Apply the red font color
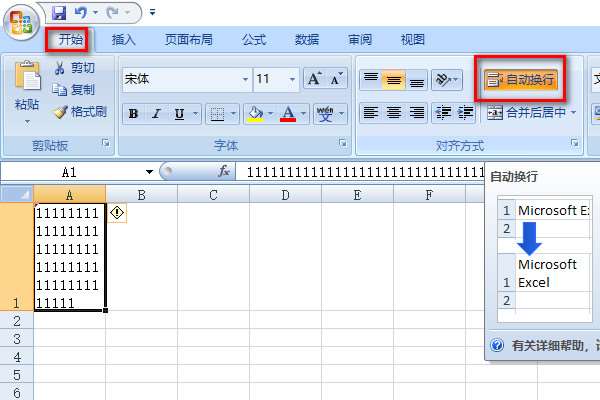The image size is (600, 400). pos(288,114)
